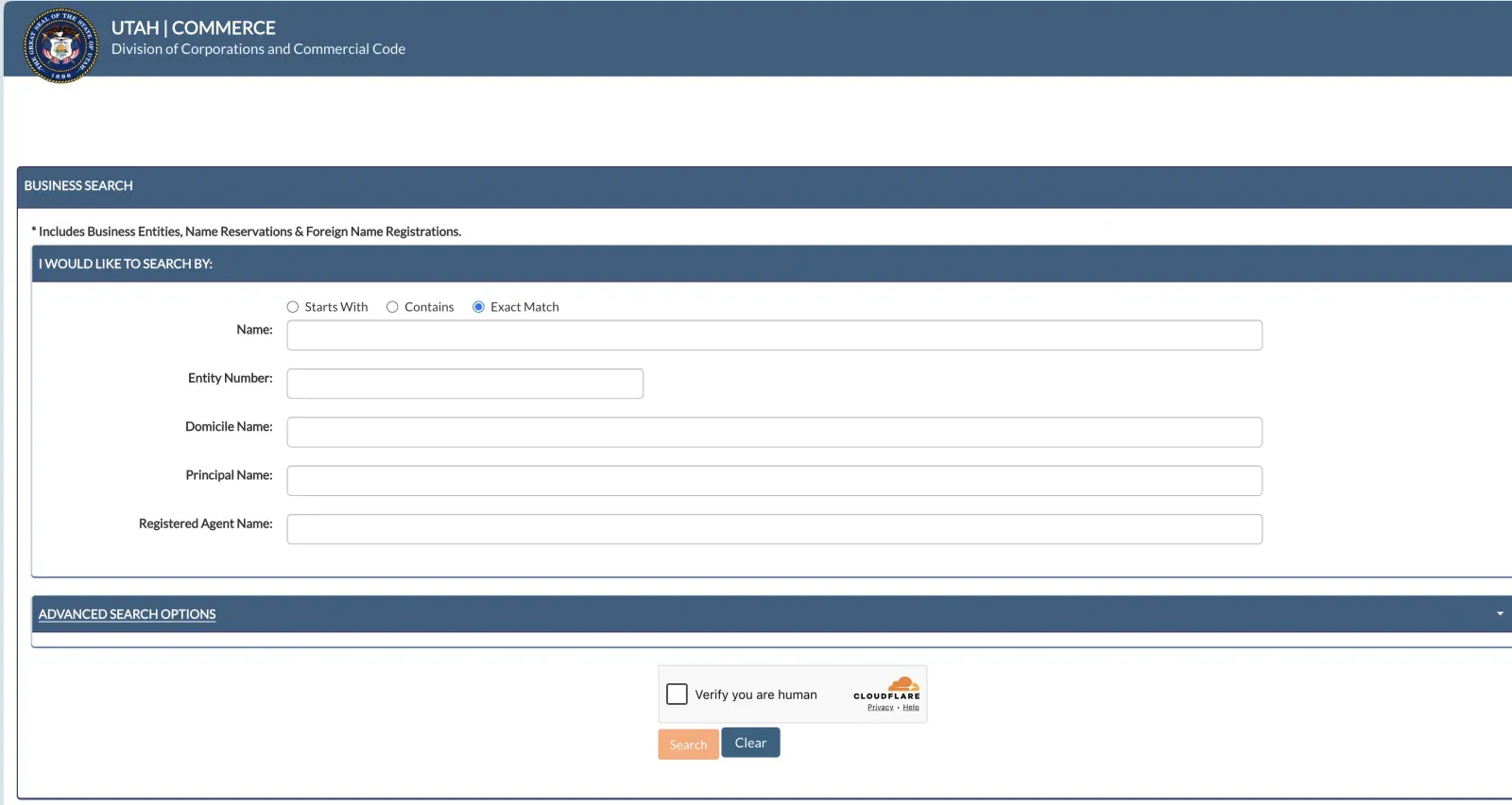Open the Advanced Search Options link
This screenshot has width=1512, height=805.
(x=127, y=614)
